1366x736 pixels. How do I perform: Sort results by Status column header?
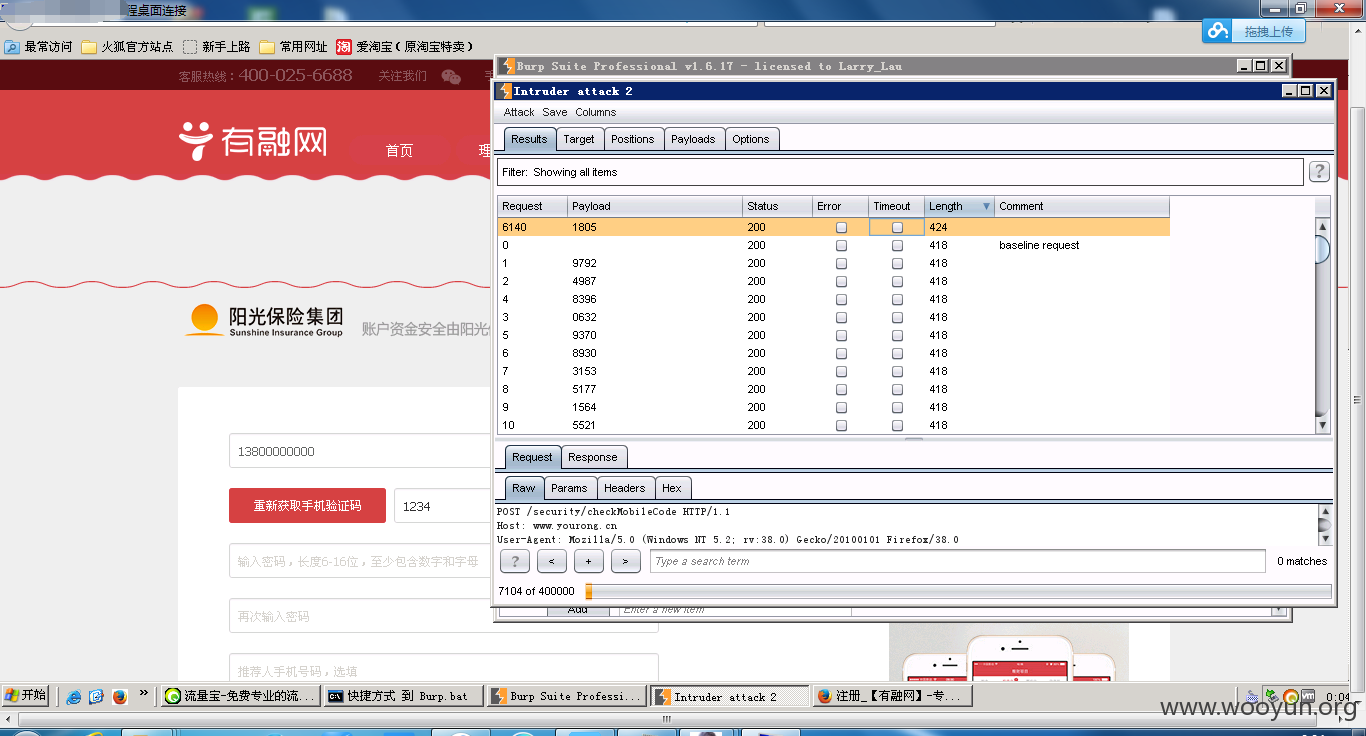tap(777, 206)
